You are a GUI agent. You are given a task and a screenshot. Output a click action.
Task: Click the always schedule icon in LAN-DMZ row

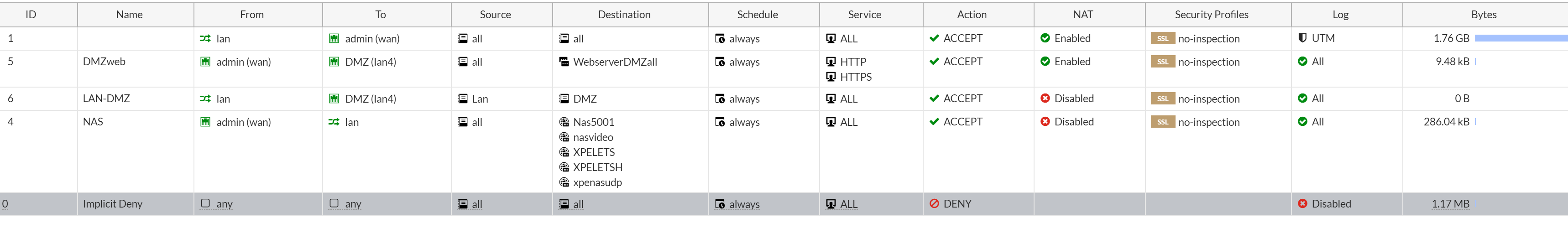pyautogui.click(x=720, y=99)
